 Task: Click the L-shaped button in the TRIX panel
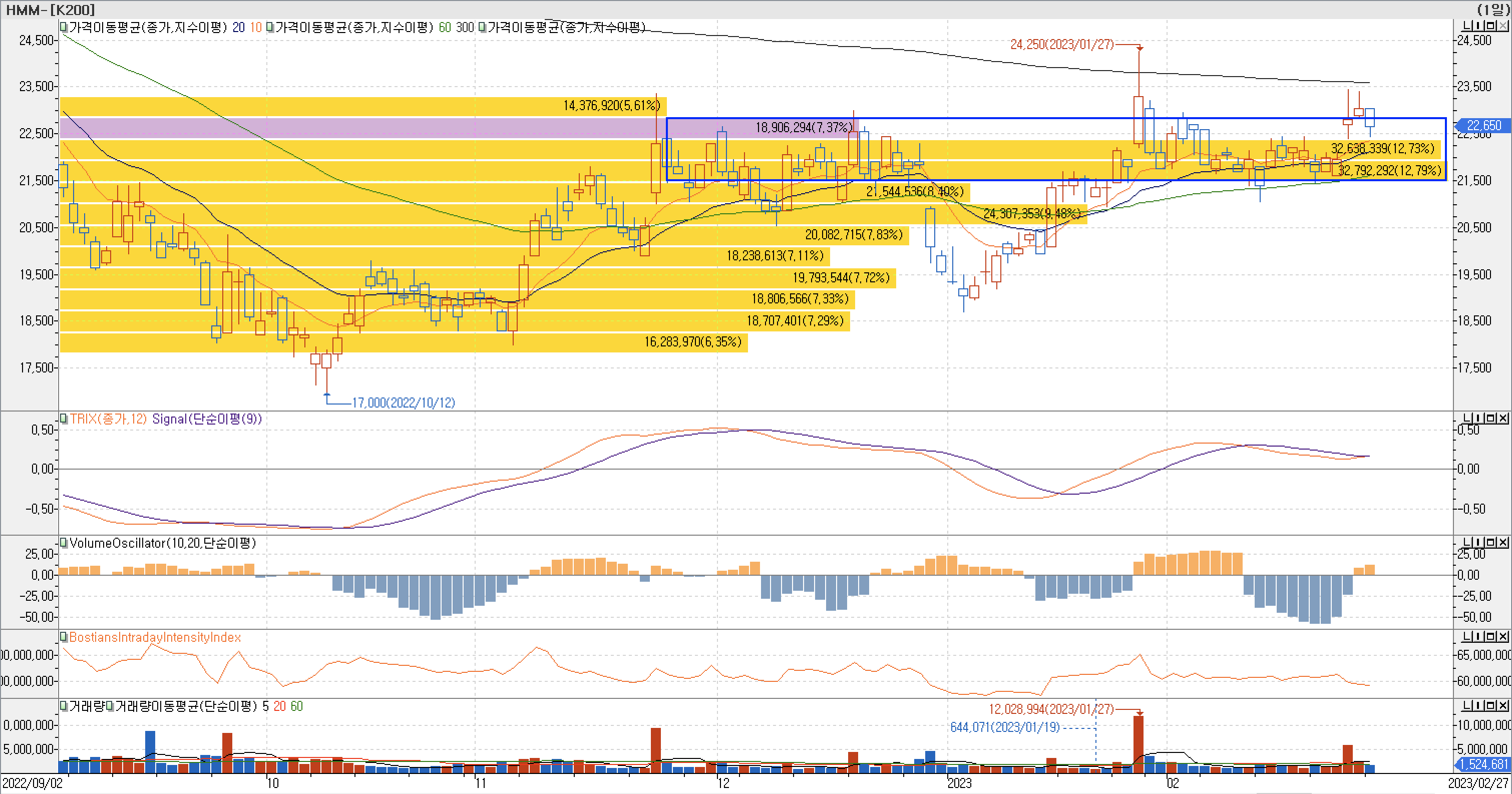1467,418
